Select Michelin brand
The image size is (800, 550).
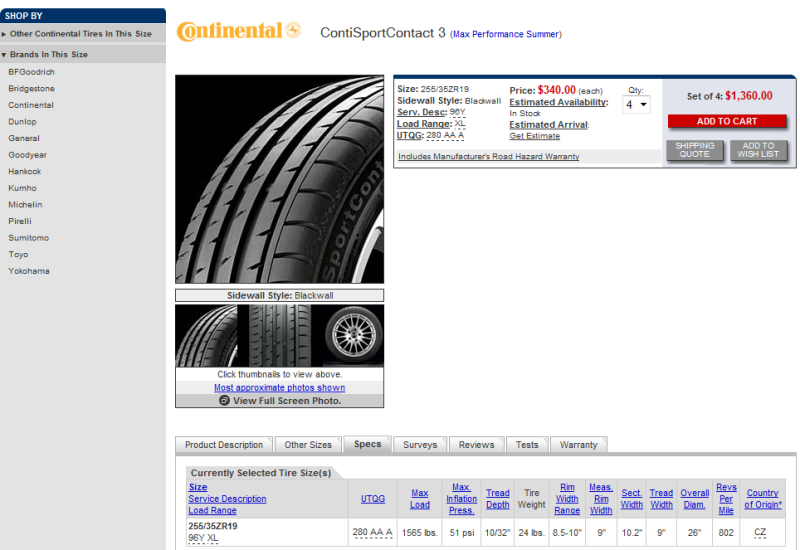tap(25, 205)
